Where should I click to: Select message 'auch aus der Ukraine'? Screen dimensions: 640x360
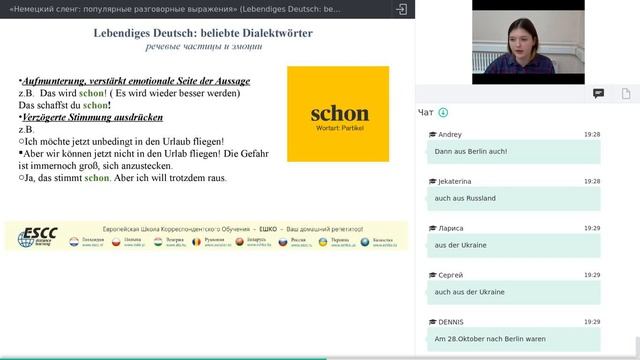[x=513, y=292]
